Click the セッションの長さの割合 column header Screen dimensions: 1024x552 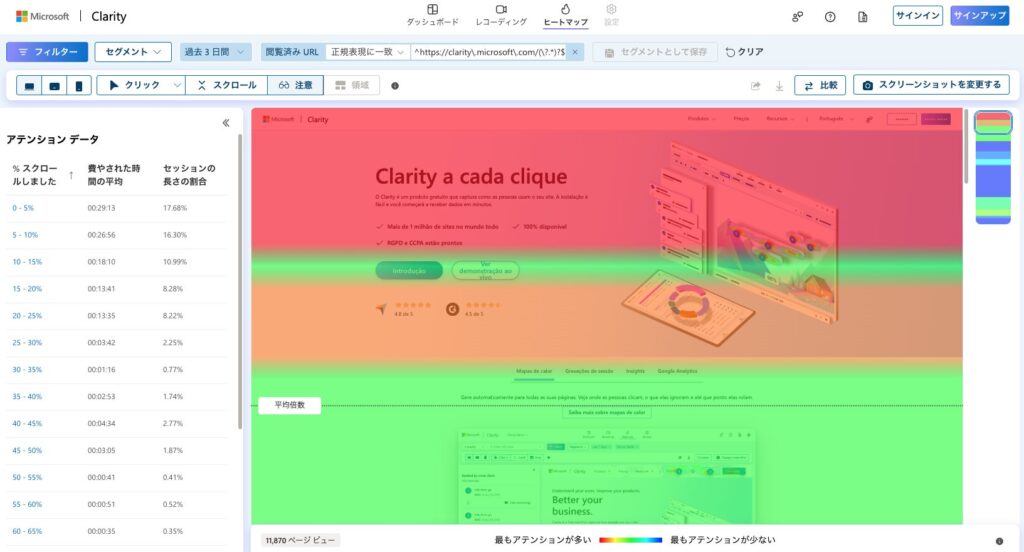(189, 175)
